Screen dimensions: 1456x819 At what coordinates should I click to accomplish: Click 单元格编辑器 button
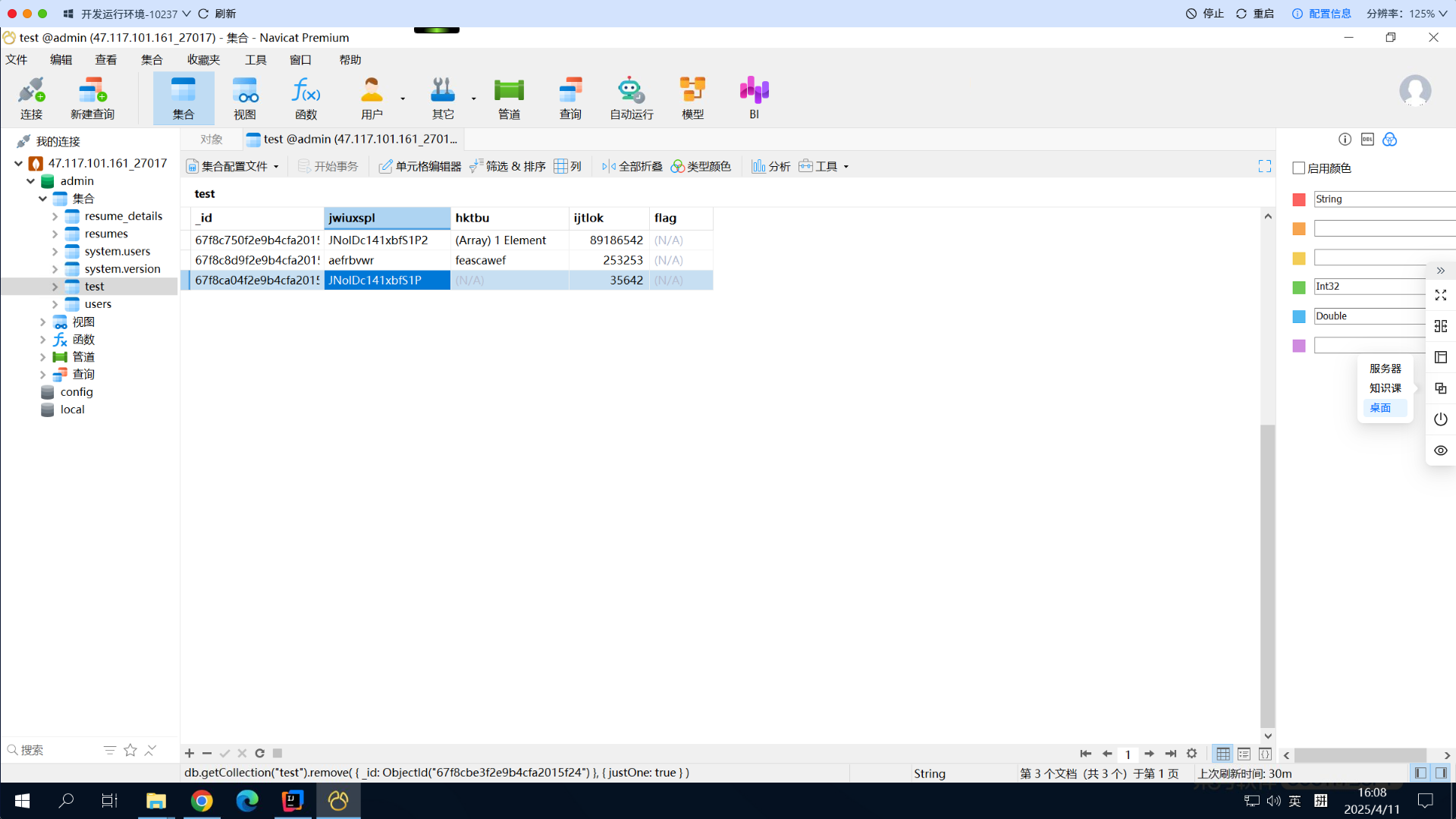(420, 166)
